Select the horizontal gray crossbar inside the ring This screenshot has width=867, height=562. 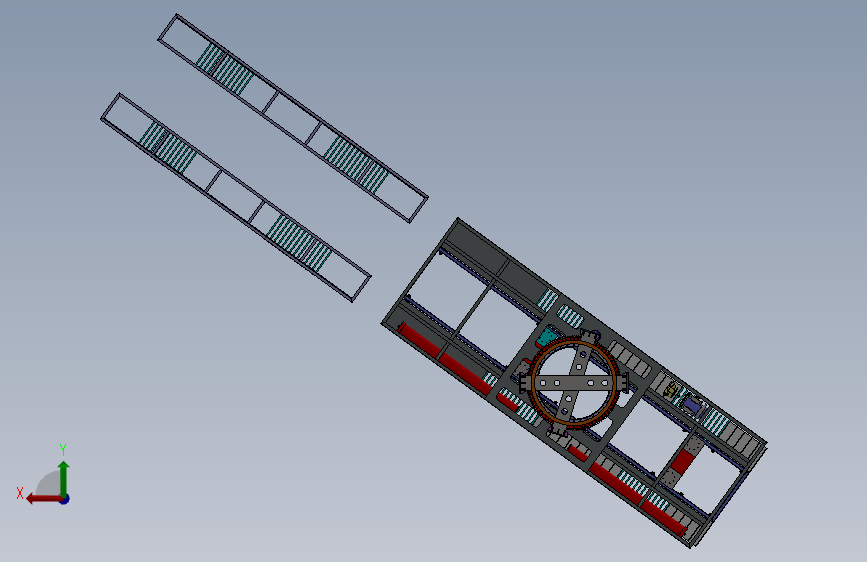click(x=573, y=383)
